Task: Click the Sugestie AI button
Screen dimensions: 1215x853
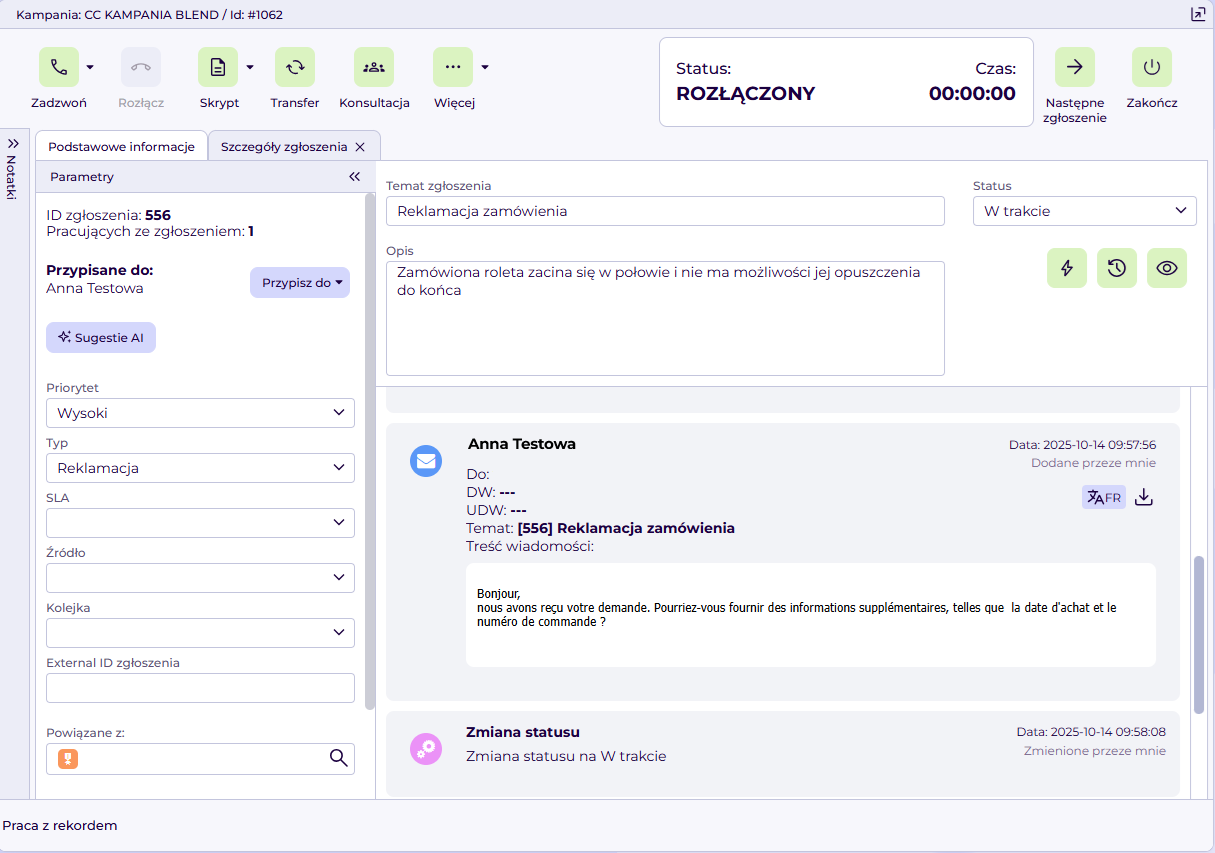Action: 101,338
